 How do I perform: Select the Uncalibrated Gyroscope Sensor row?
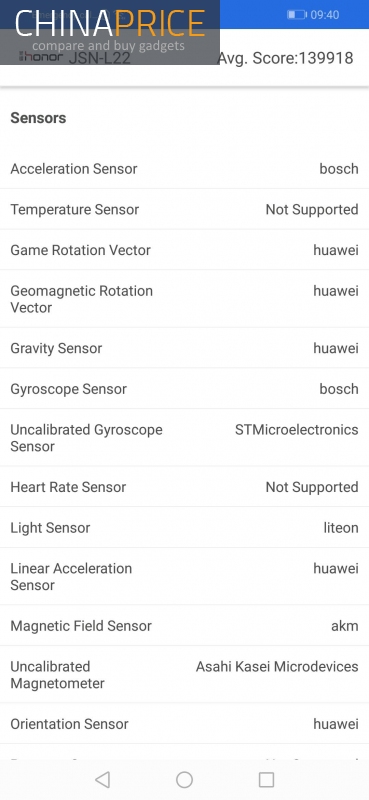[184, 438]
